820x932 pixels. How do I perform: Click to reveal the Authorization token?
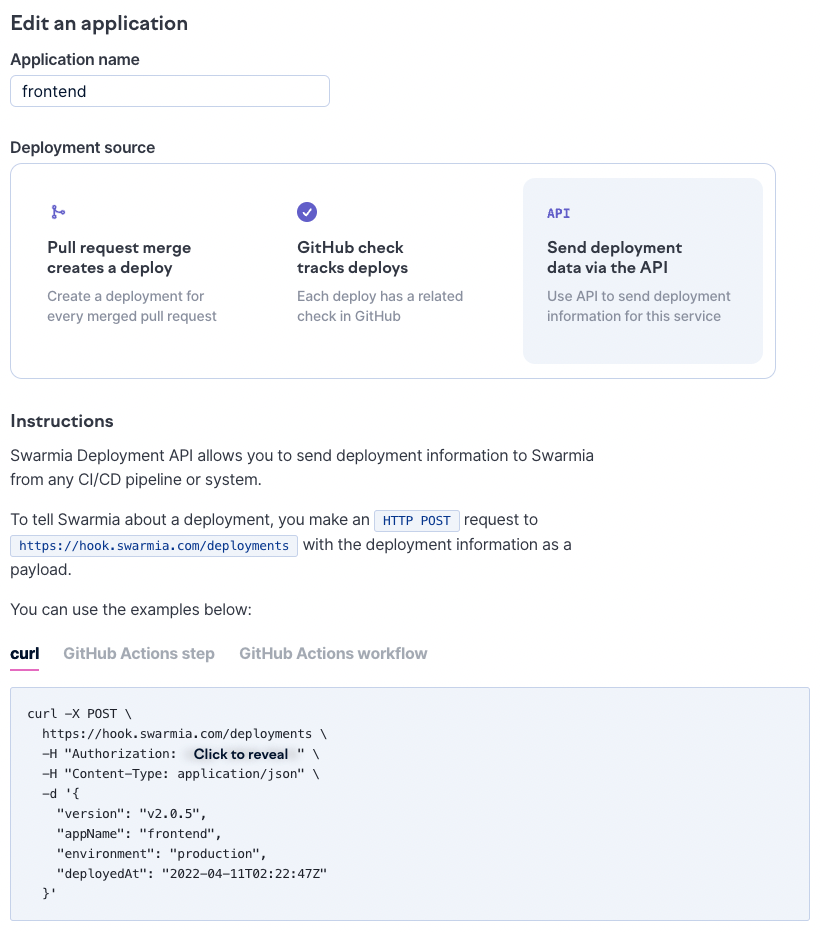pos(240,754)
